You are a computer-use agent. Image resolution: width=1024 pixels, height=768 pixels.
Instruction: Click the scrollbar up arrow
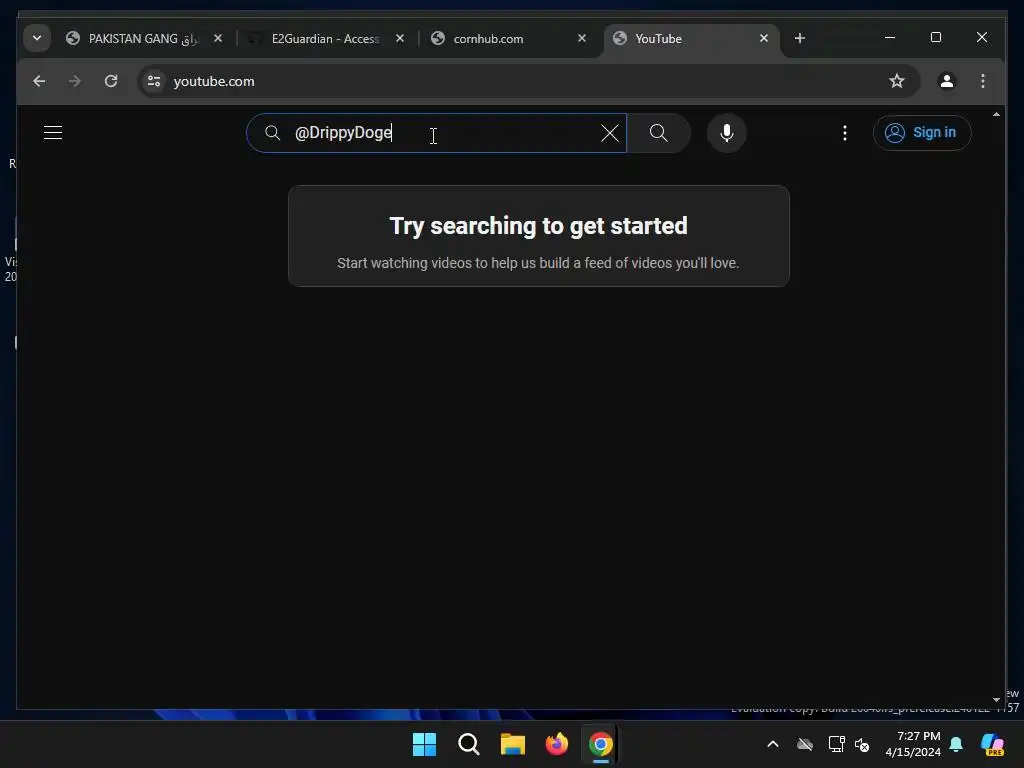click(x=996, y=114)
